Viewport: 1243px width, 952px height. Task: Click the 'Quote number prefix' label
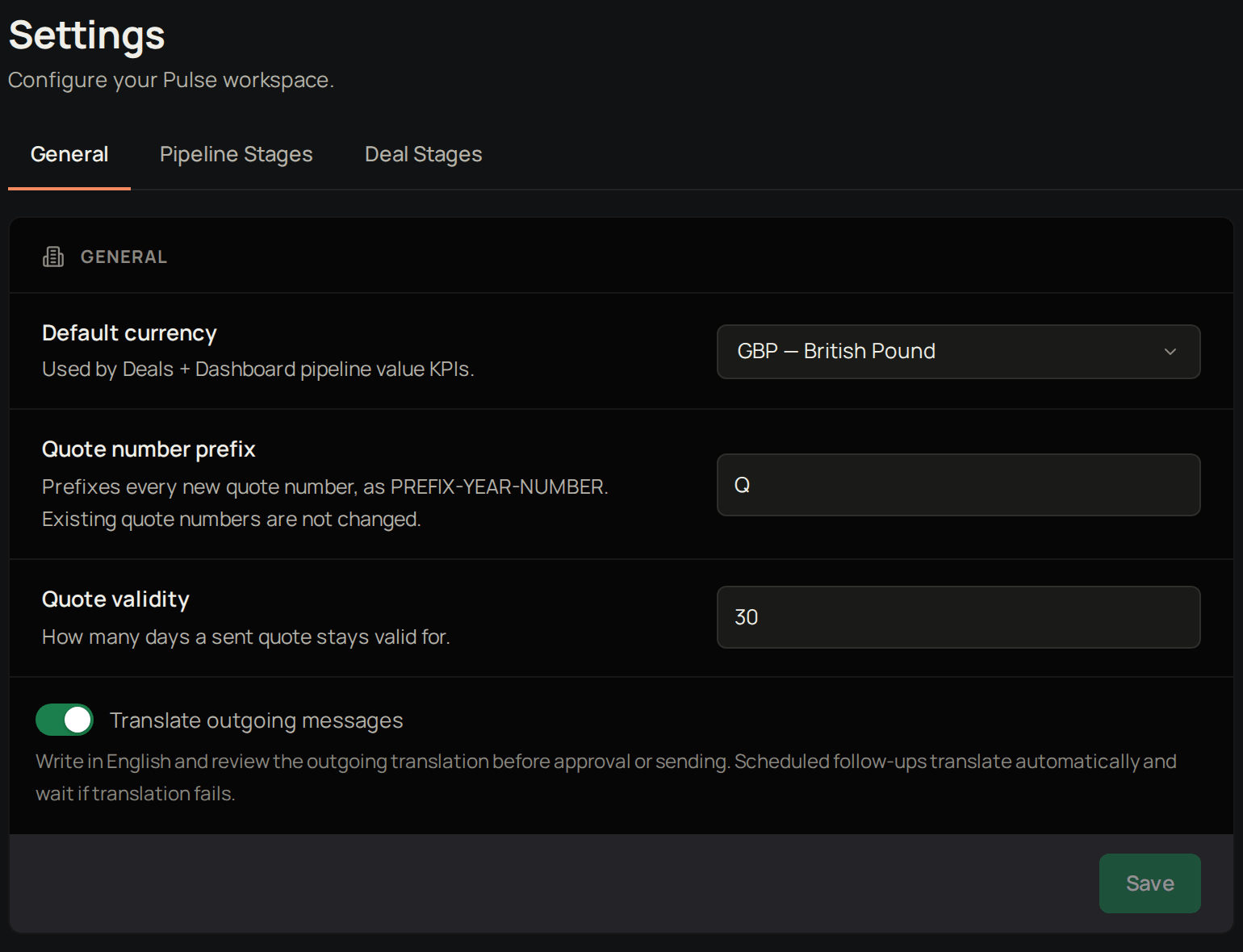(149, 449)
